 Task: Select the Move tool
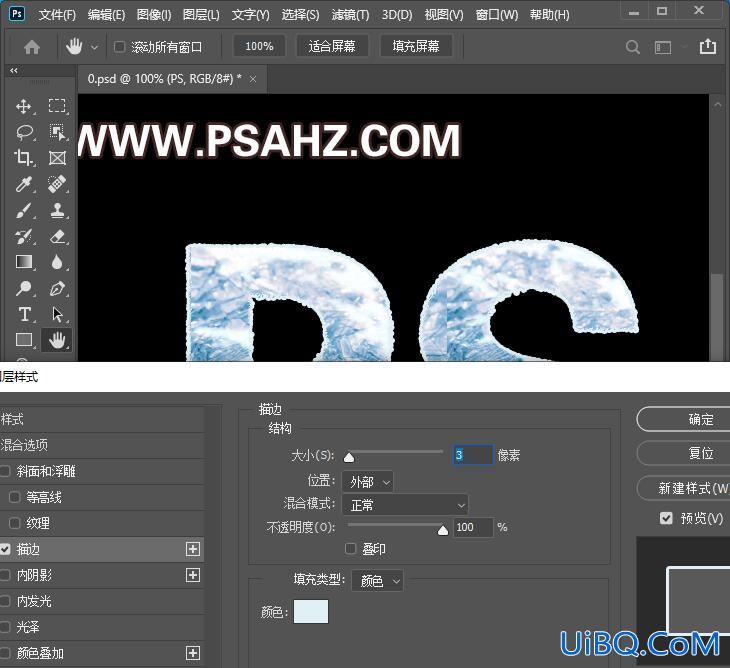(23, 106)
